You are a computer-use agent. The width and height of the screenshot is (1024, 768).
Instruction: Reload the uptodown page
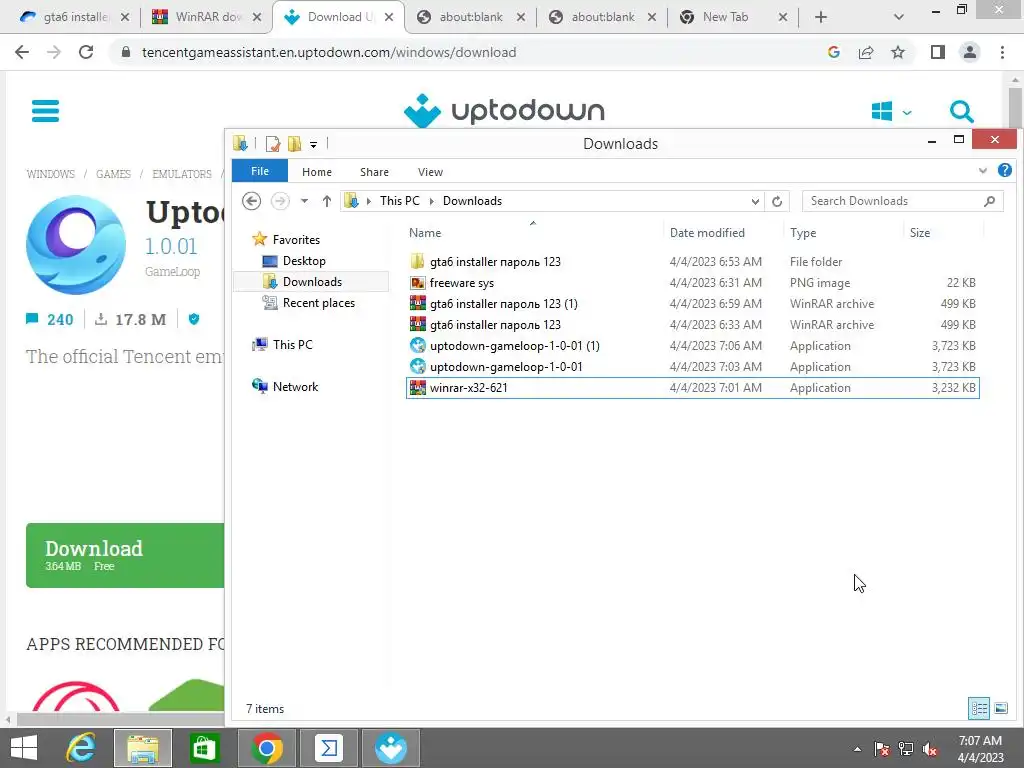click(x=86, y=52)
